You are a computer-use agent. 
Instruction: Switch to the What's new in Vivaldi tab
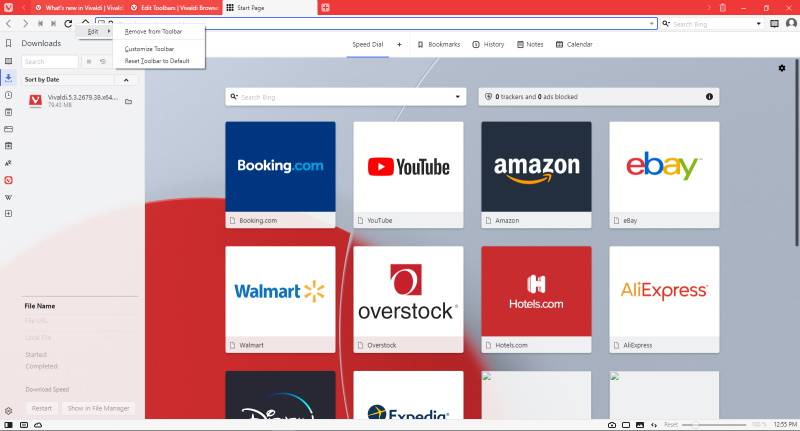79,8
